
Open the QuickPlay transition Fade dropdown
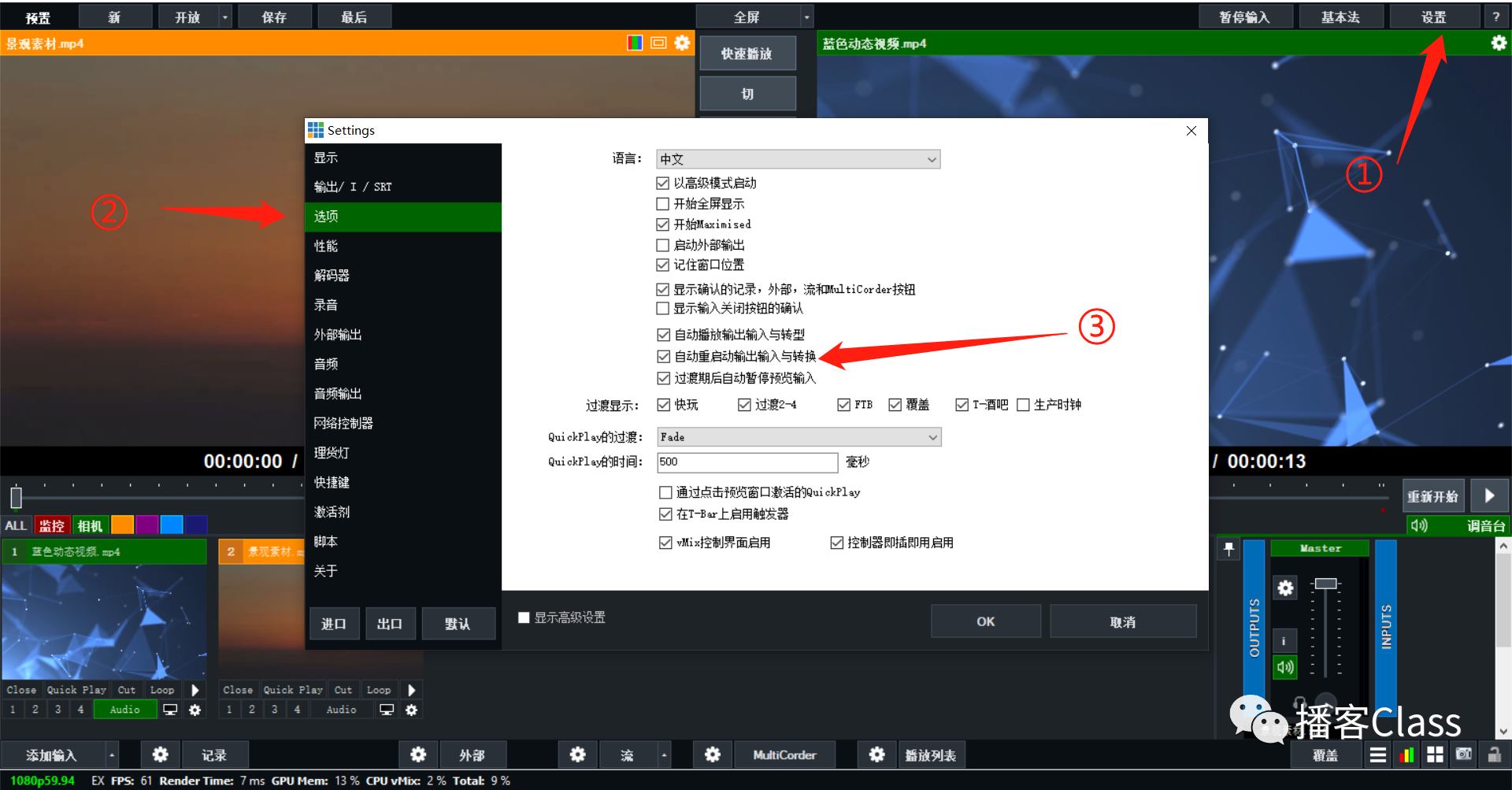pyautogui.click(x=798, y=436)
